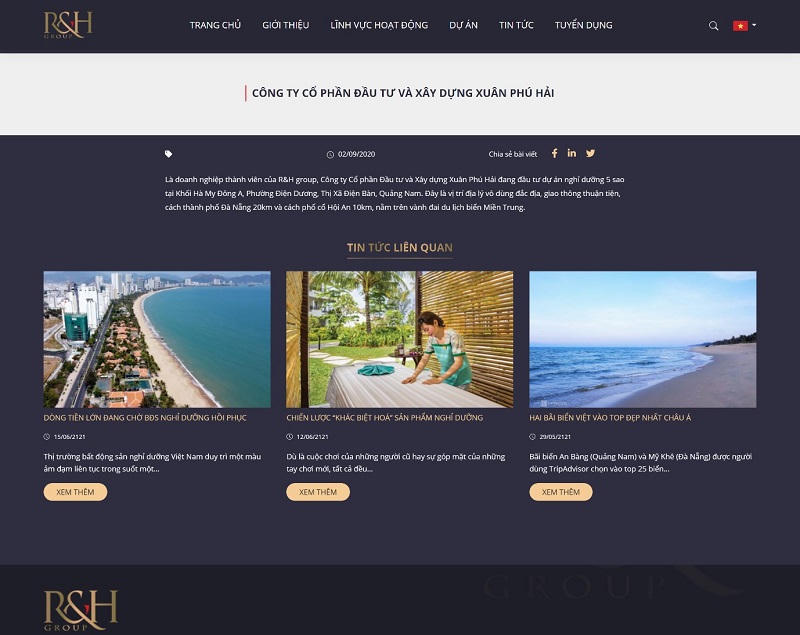This screenshot has width=800, height=635.
Task: Click Xem Thêm under the Nha Trang beach article
Action: (x=76, y=492)
